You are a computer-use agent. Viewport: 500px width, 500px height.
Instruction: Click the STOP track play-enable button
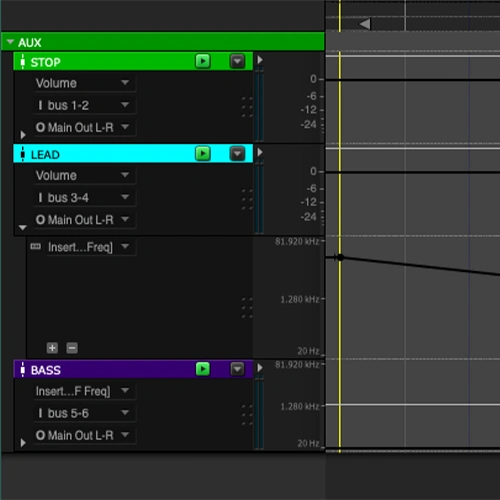203,61
